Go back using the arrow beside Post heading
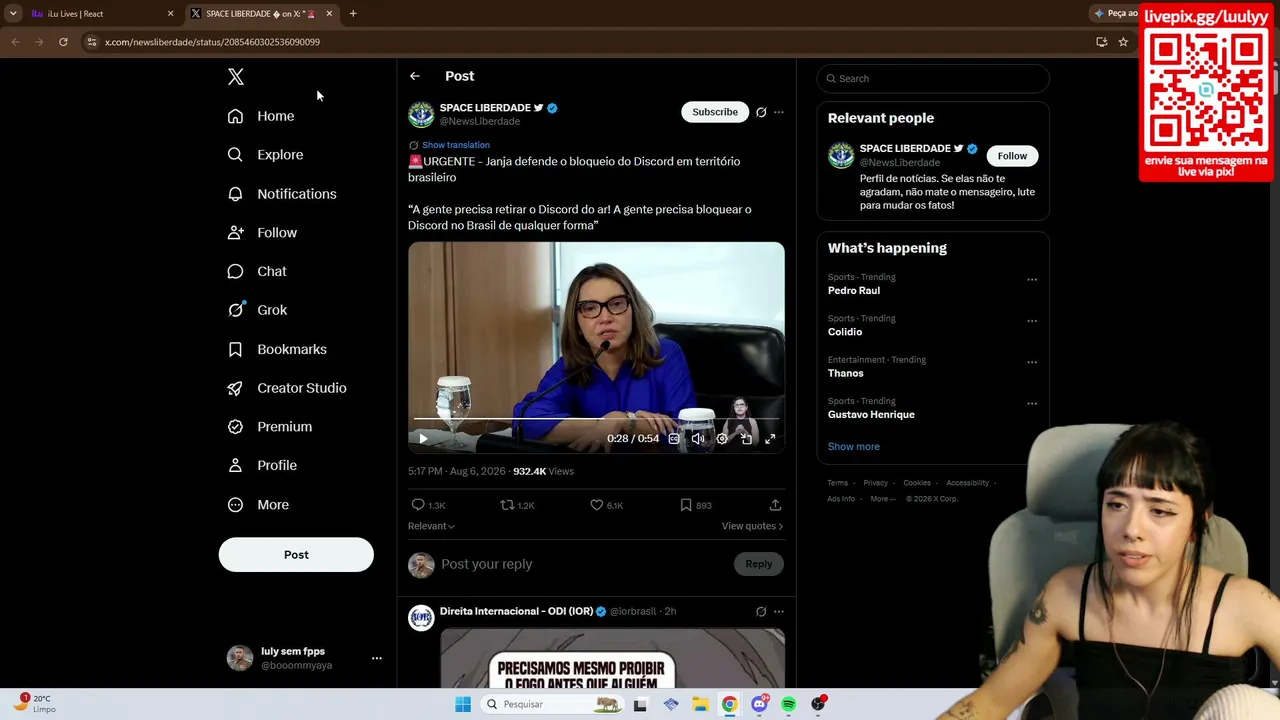Image resolution: width=1280 pixels, height=720 pixels. (415, 76)
